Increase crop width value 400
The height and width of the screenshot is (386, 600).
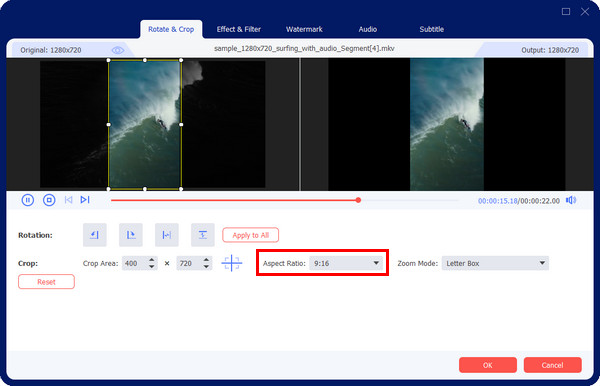[x=152, y=260]
